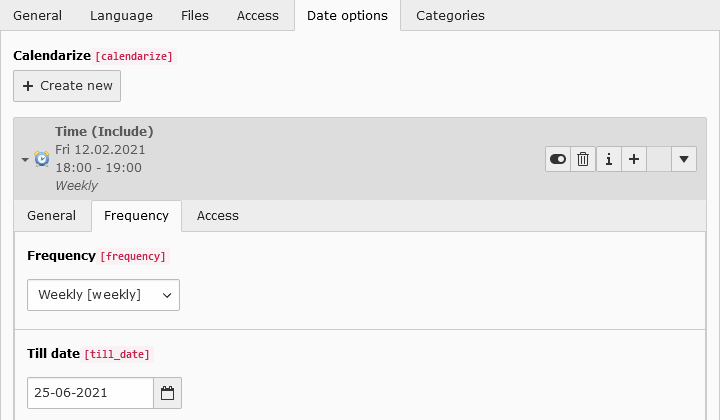
Task: Select the record's Frequency tab
Action: click(136, 216)
